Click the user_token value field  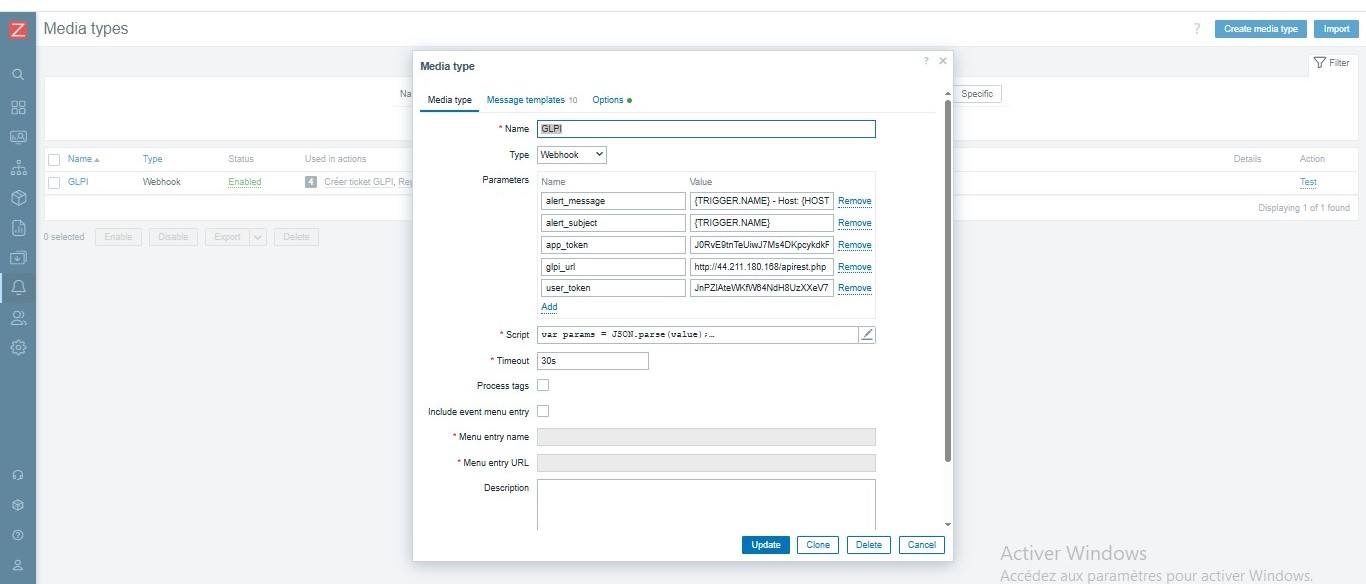(762, 288)
